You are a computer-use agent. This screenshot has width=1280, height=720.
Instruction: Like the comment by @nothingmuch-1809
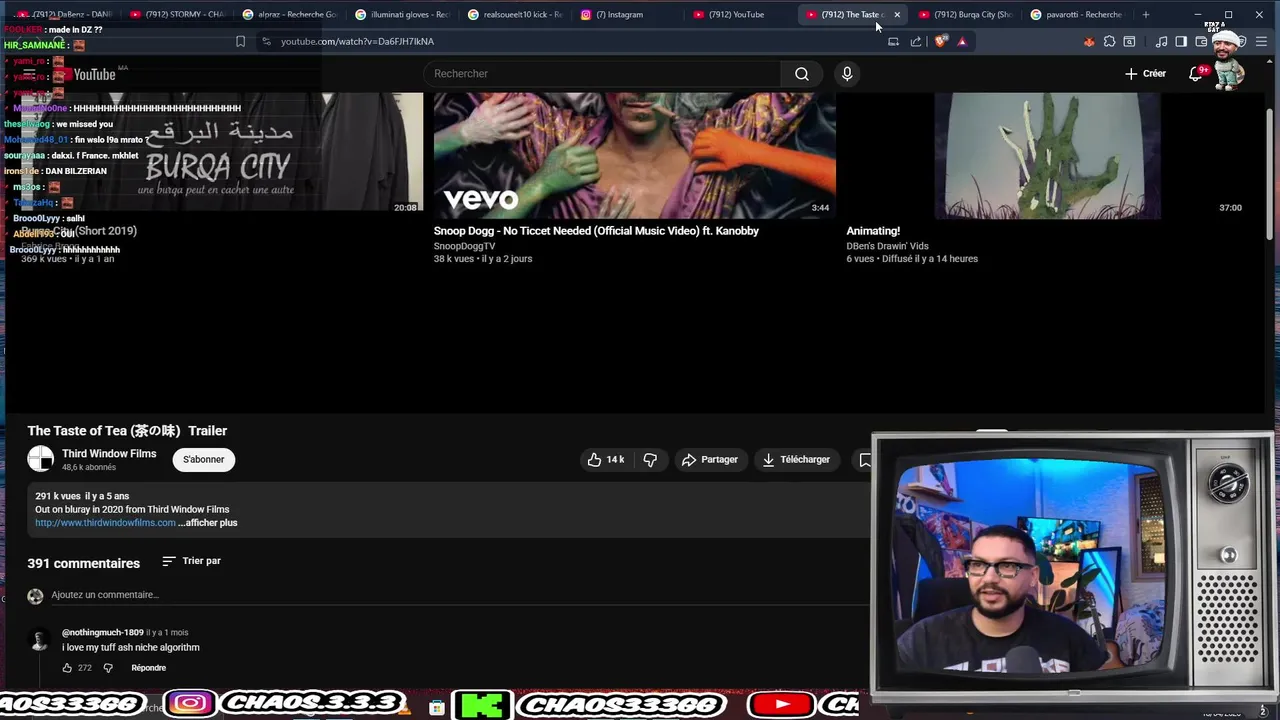coord(67,668)
